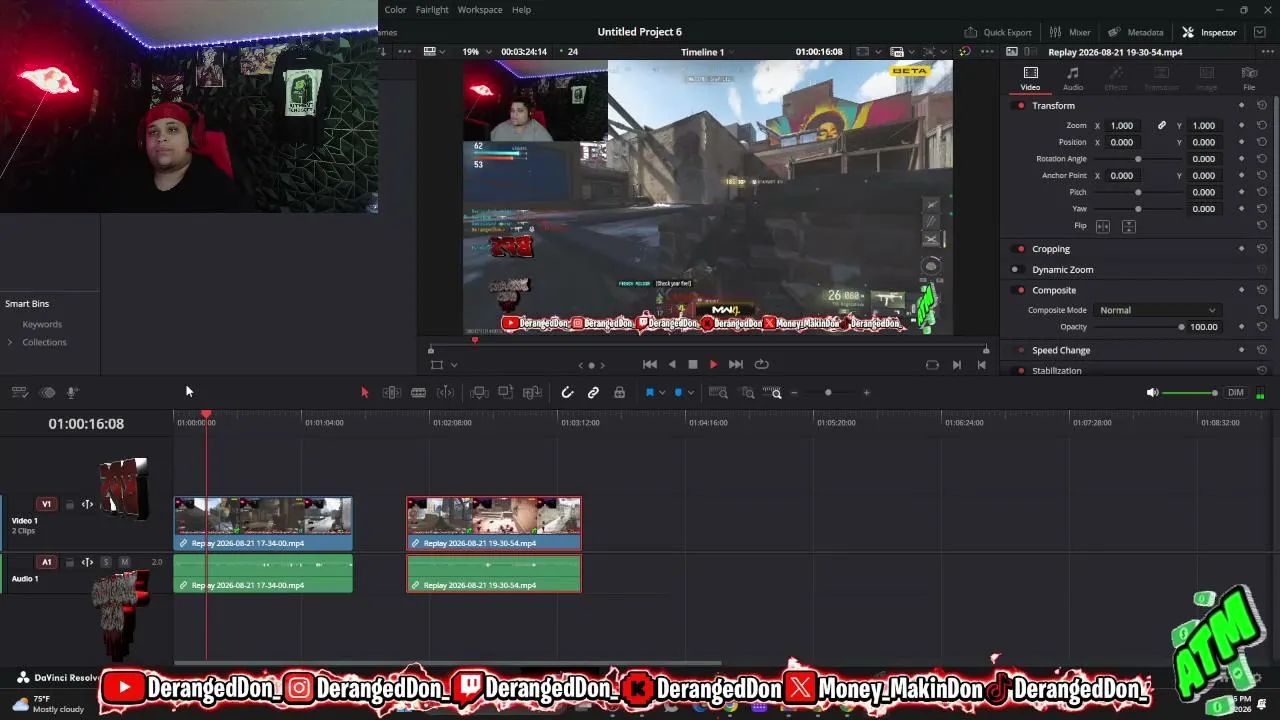Jump to first frame in viewer
Image resolution: width=1280 pixels, height=720 pixels.
(x=650, y=365)
